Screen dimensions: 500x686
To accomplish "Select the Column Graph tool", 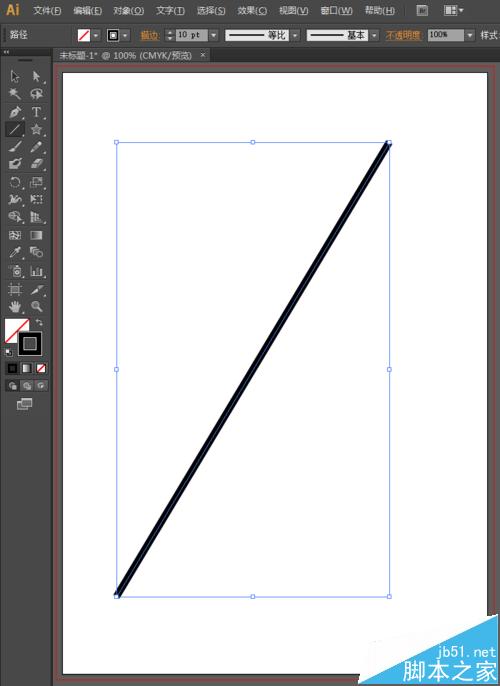I will 36,271.
